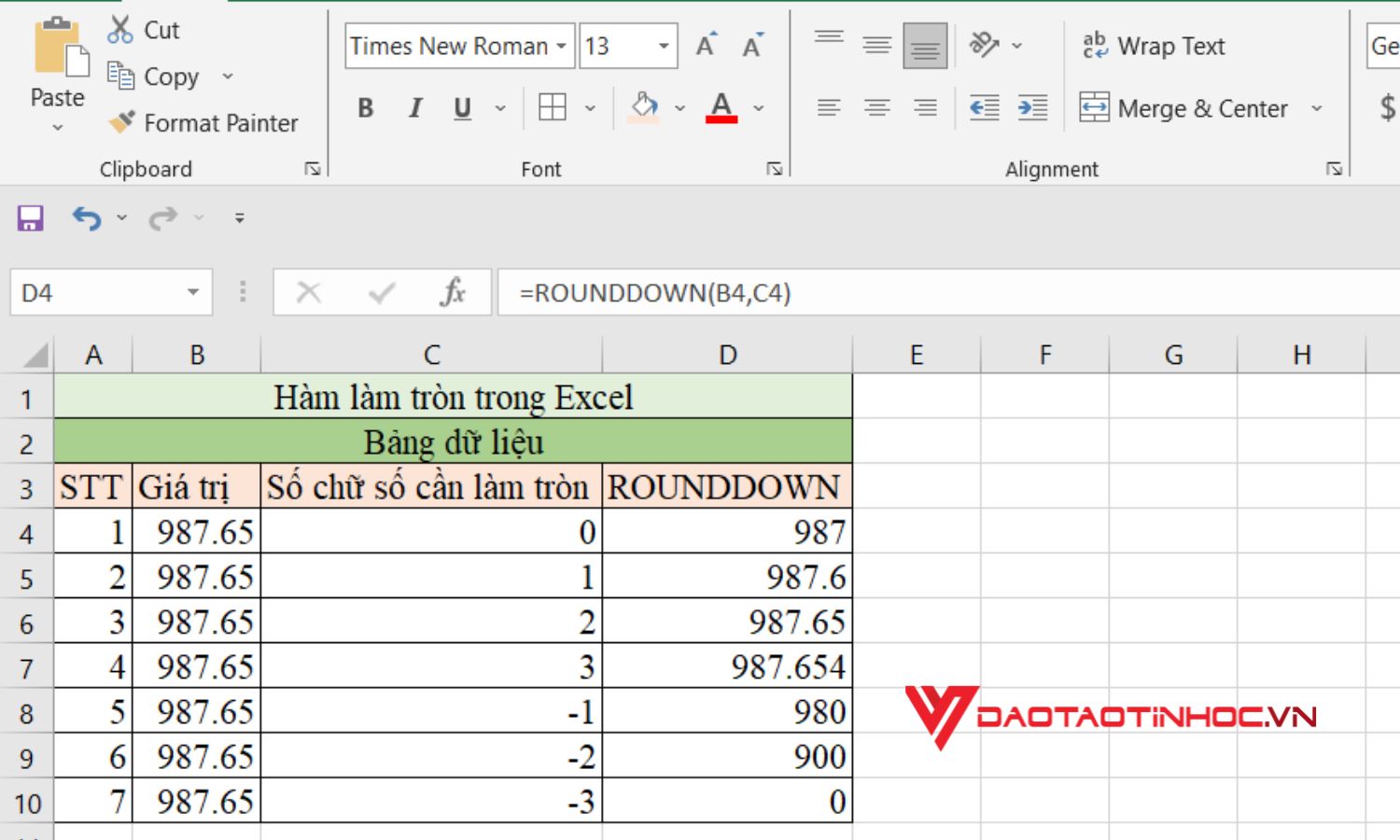Open the fill color dropdown arrow
Viewport: 1400px width, 840px height.
(680, 108)
